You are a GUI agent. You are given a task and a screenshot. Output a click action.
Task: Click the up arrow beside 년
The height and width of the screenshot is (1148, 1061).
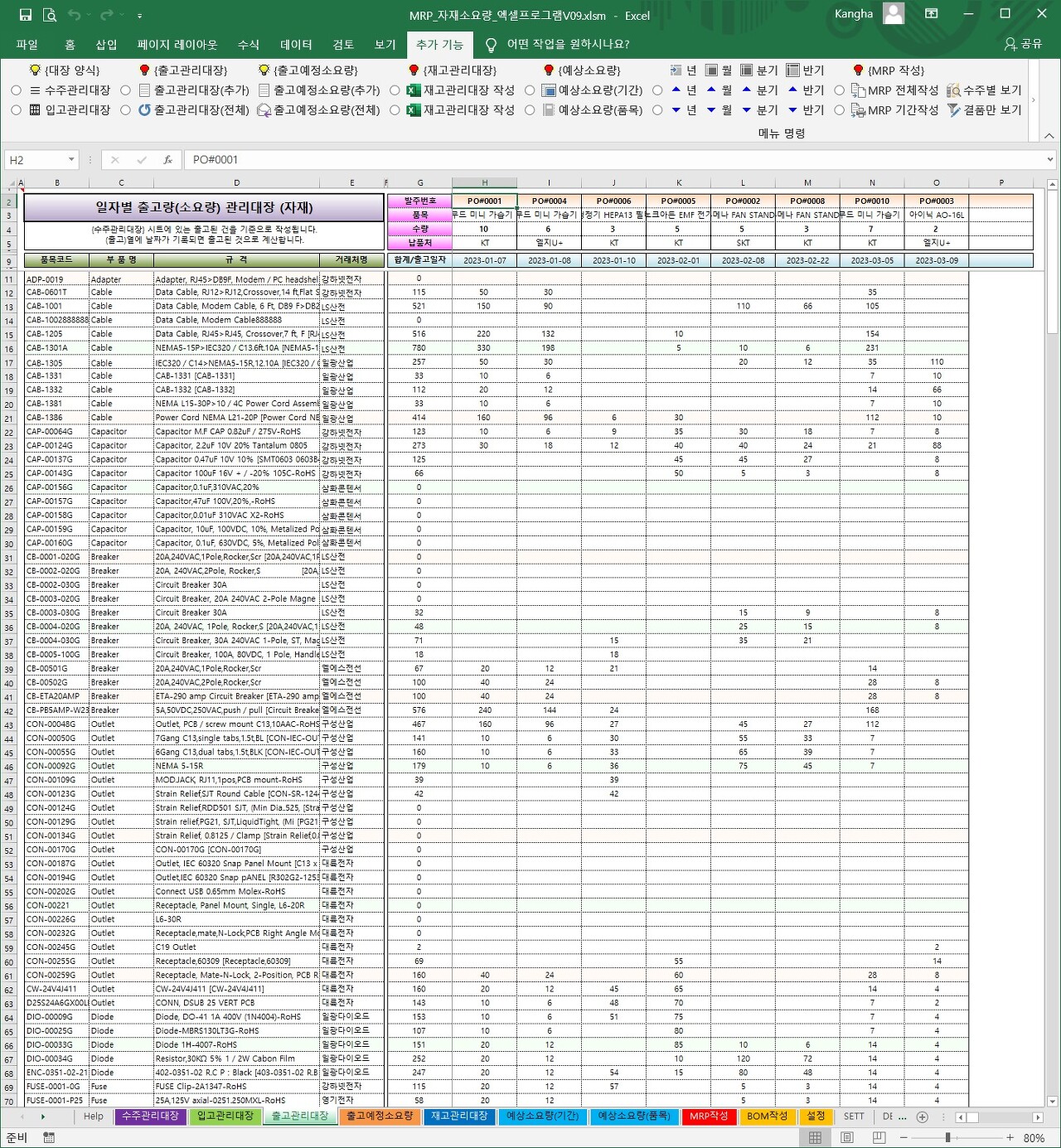coord(676,90)
